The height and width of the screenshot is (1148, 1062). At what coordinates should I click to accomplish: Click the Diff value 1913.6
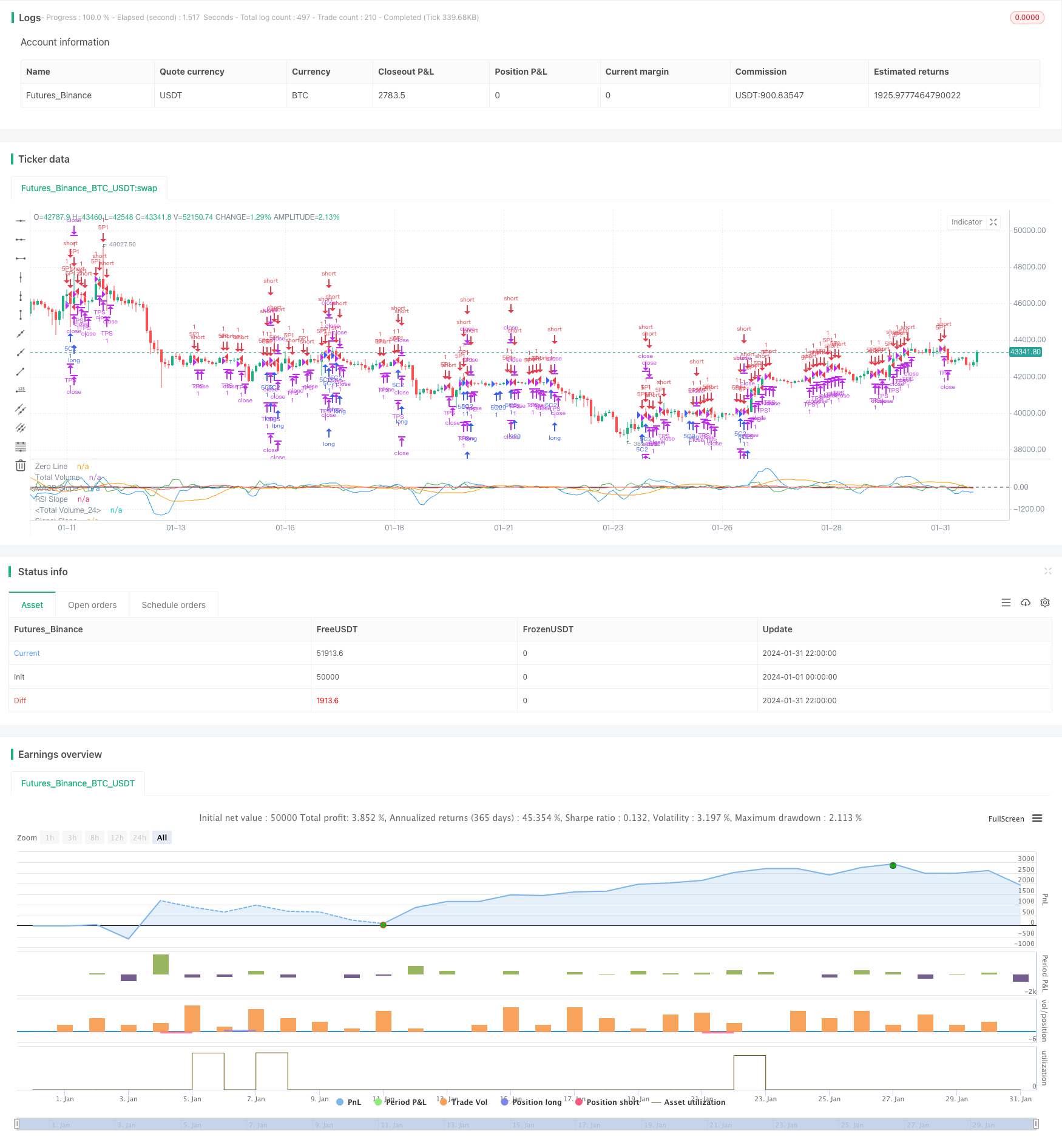(x=327, y=701)
